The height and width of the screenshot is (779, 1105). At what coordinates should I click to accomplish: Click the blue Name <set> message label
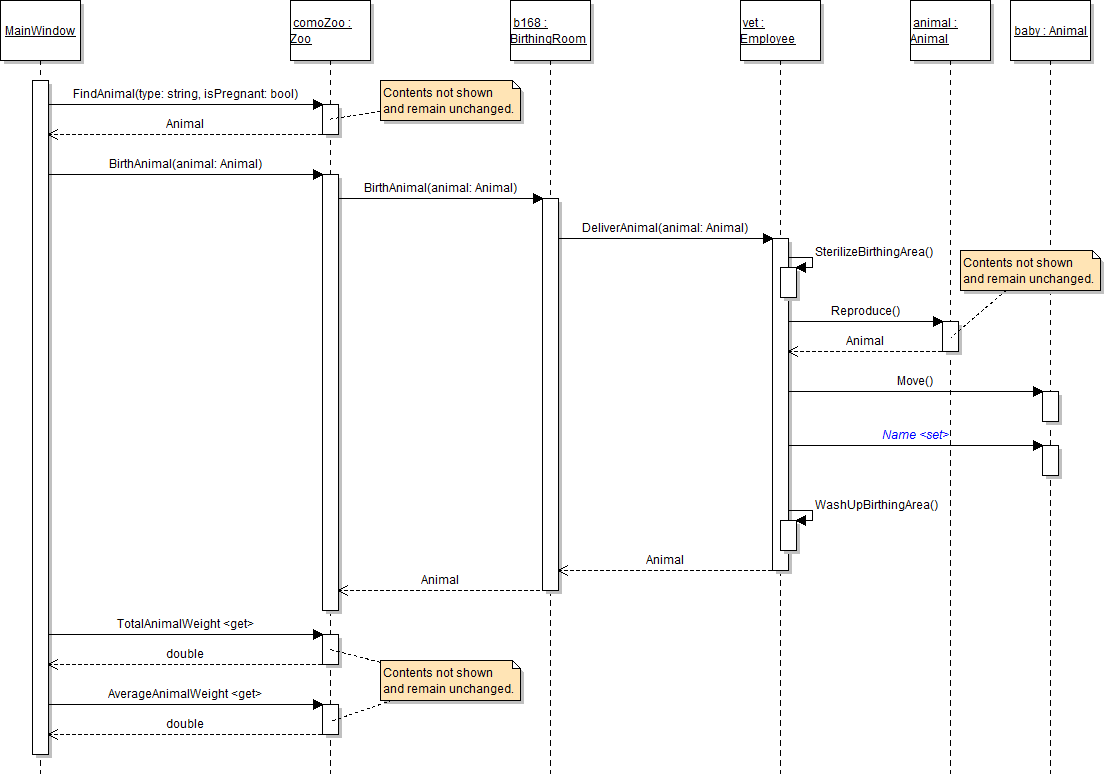pos(914,435)
